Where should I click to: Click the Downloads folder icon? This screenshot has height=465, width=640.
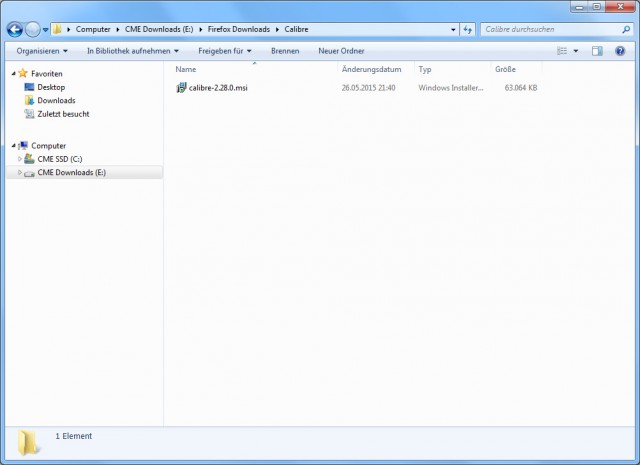(x=29, y=100)
